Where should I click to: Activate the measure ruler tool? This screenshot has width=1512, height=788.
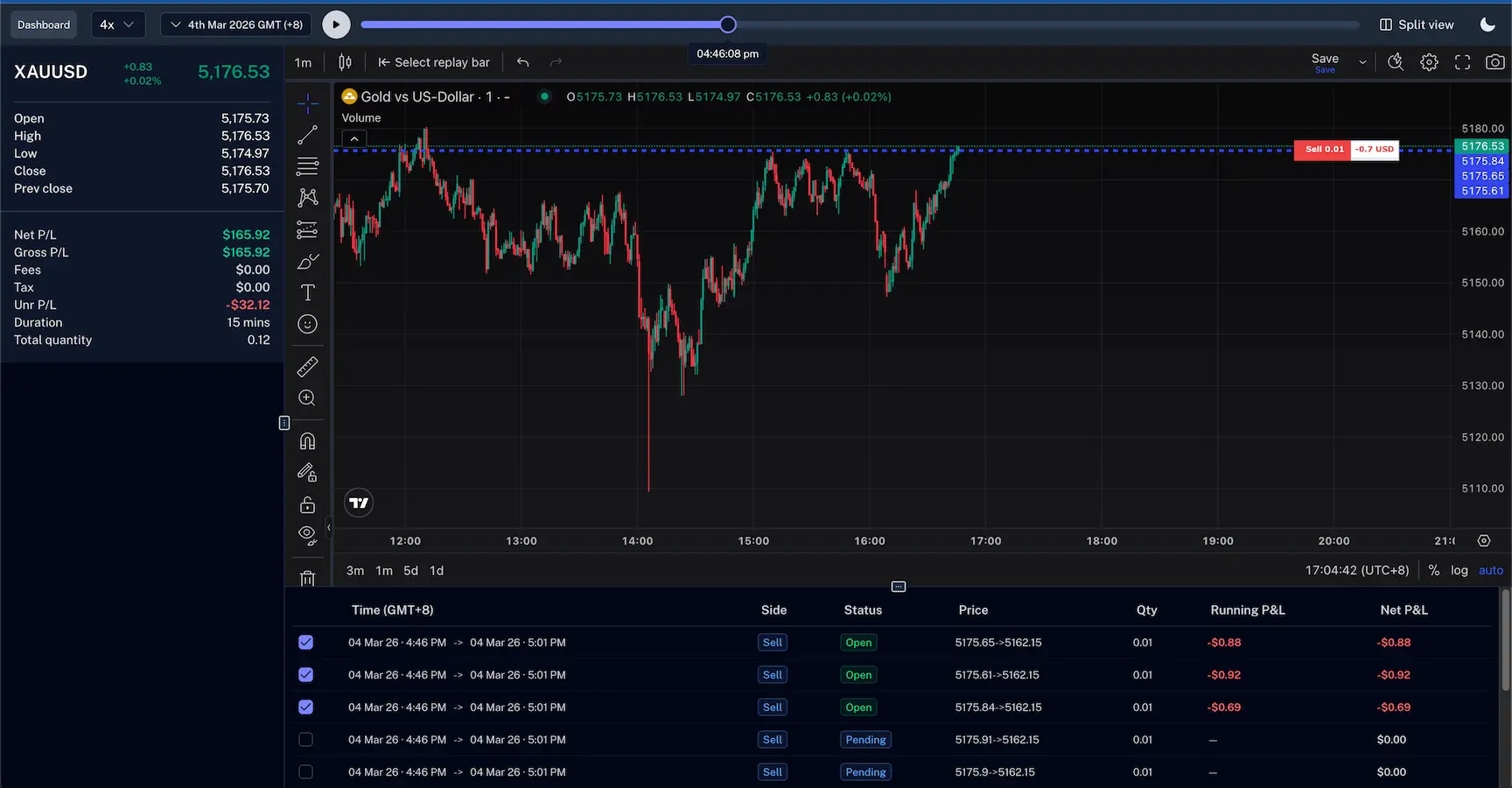coord(307,366)
